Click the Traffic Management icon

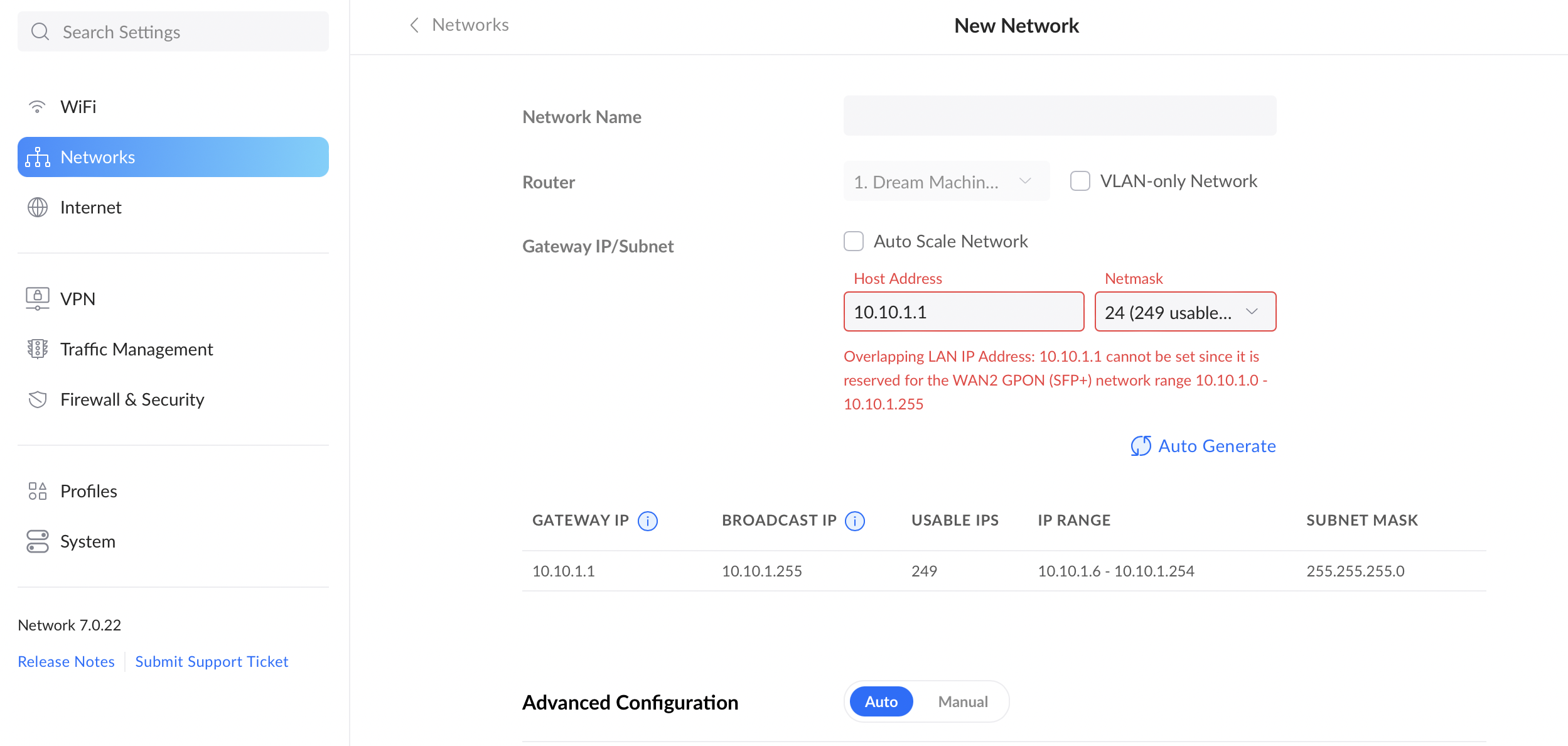click(x=38, y=349)
